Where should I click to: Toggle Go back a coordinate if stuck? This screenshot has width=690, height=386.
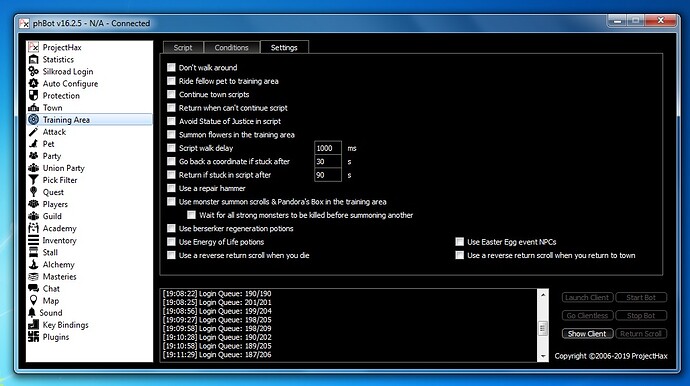click(171, 162)
